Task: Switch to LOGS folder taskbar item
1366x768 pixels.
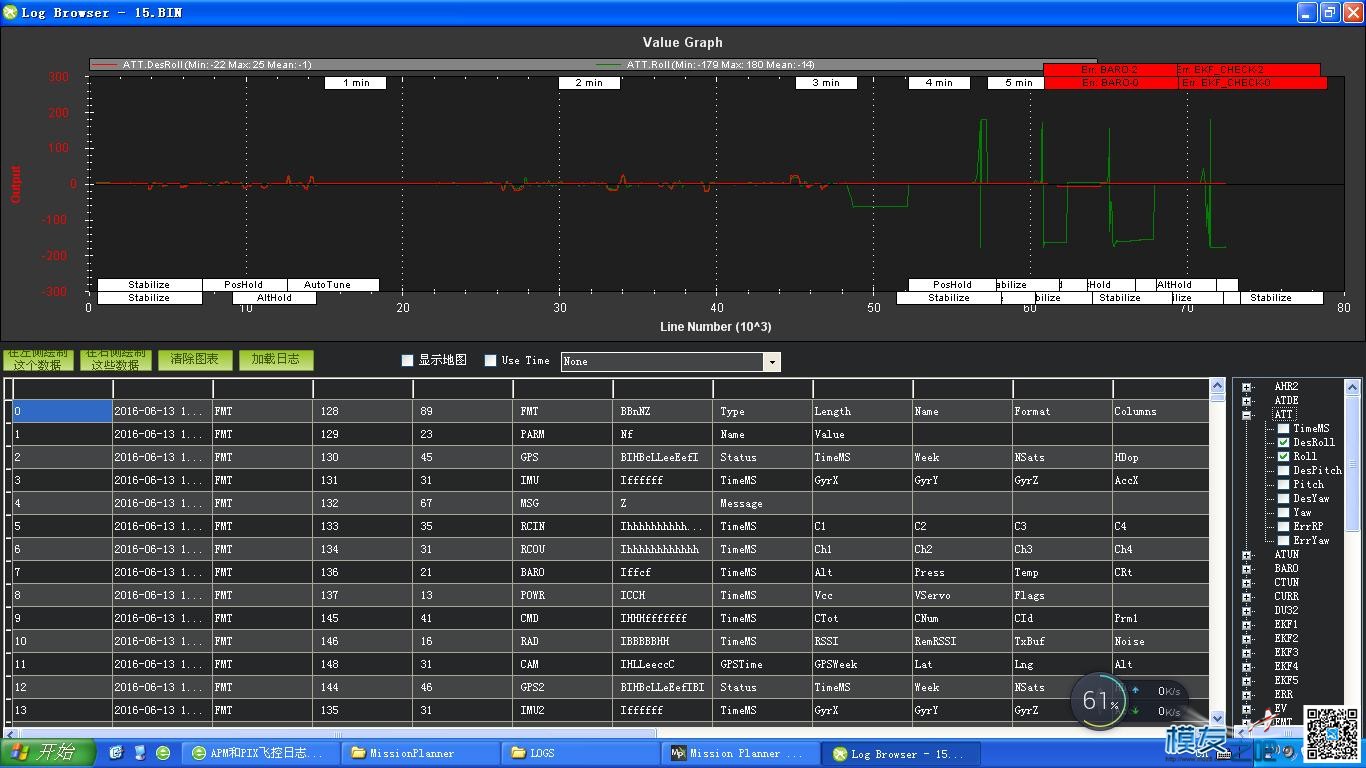Action: [580, 753]
